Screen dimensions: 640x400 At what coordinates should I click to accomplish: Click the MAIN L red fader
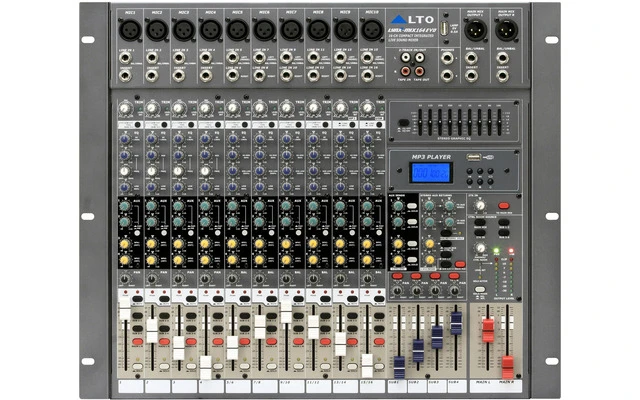point(488,331)
